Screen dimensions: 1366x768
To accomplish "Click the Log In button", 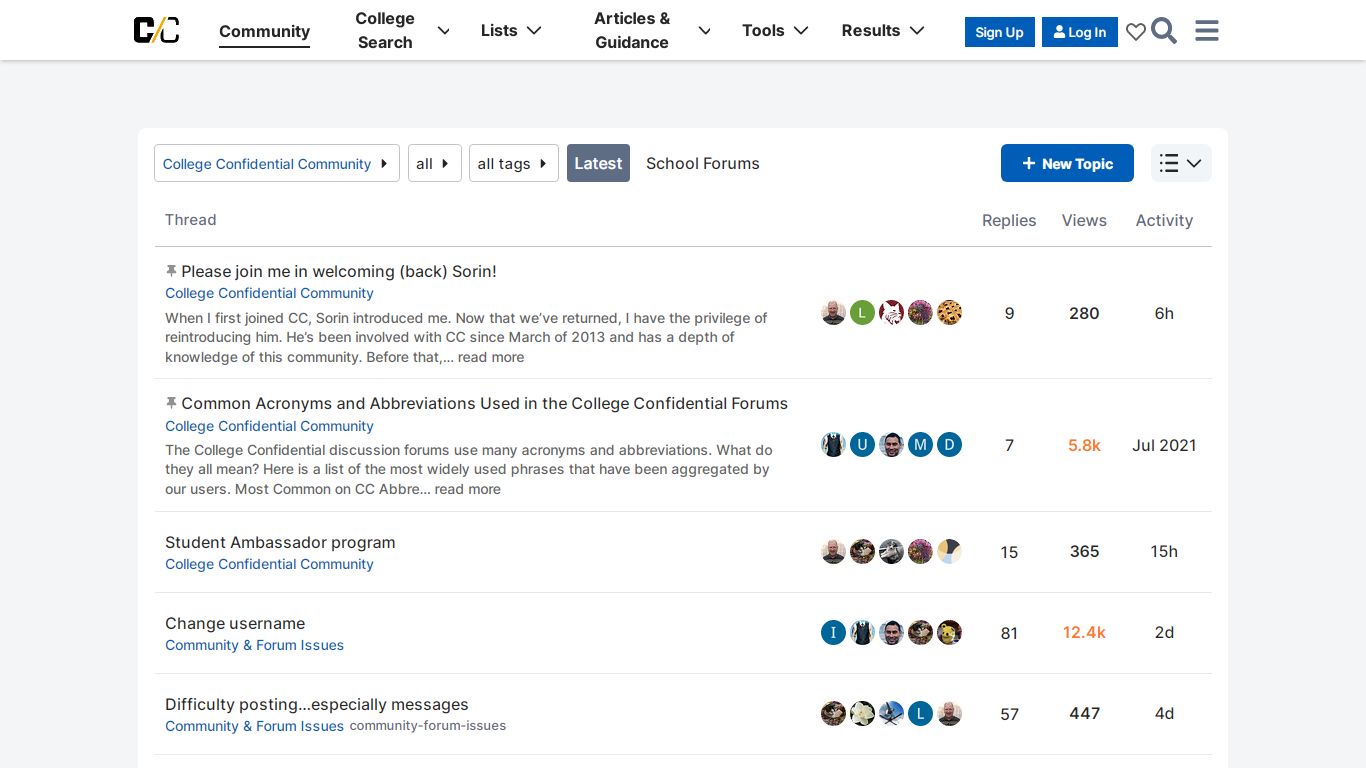I will point(1080,32).
